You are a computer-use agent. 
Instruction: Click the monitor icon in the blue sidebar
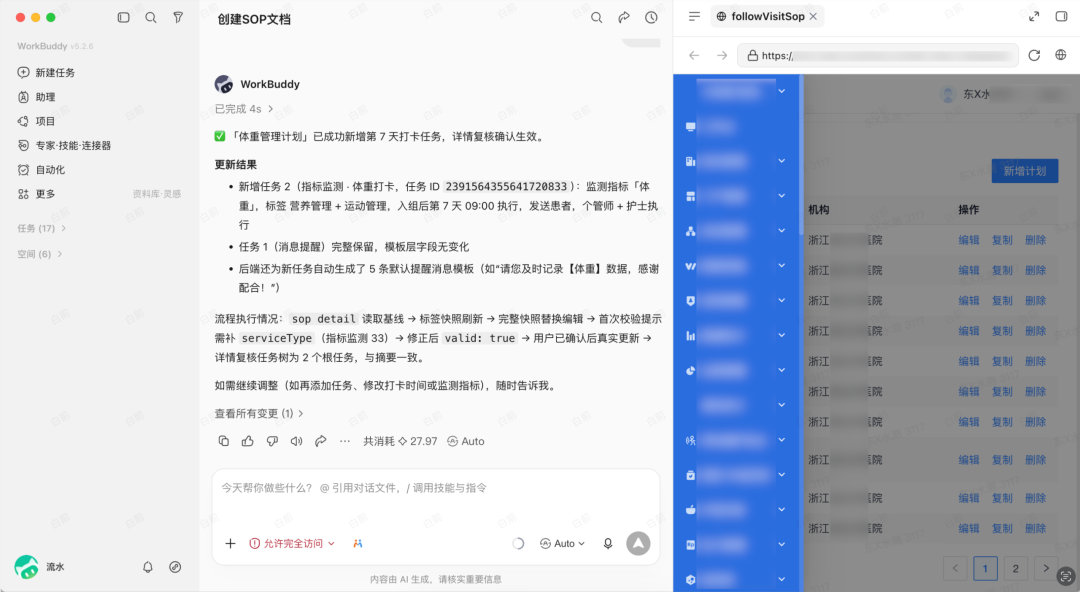[x=690, y=127]
